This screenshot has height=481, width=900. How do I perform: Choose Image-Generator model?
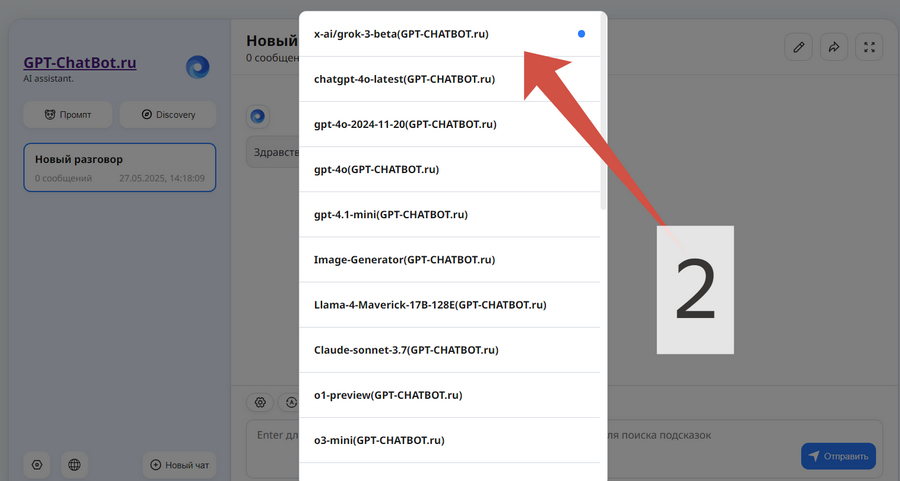[x=449, y=260]
